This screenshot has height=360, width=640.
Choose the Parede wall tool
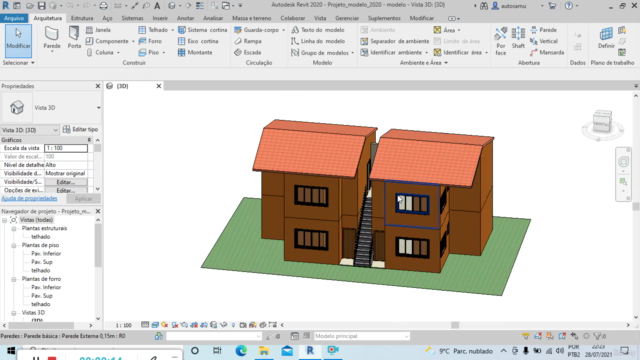click(52, 39)
